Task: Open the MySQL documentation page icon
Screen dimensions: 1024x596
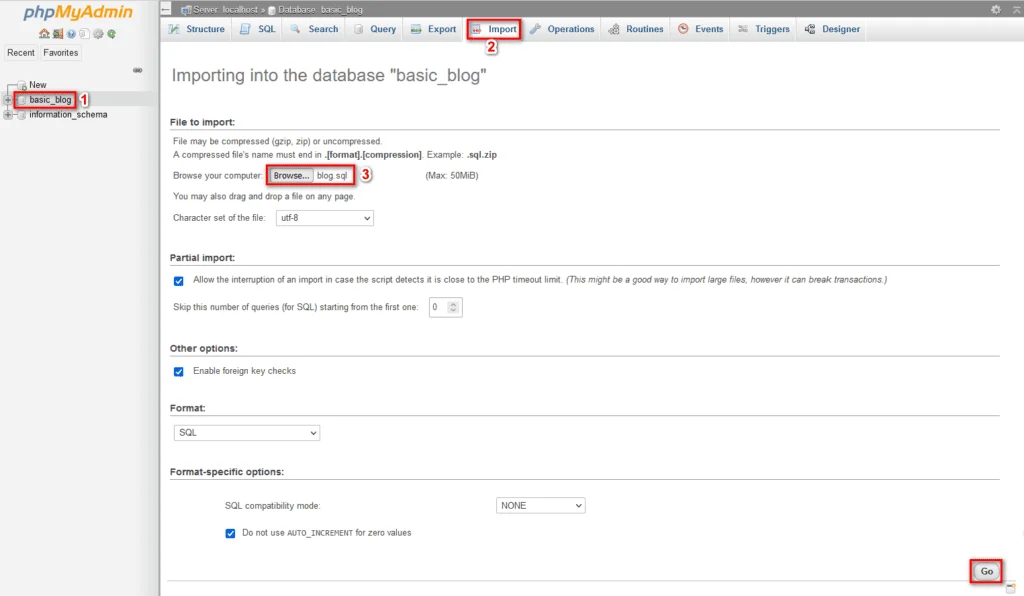Action: [85, 34]
